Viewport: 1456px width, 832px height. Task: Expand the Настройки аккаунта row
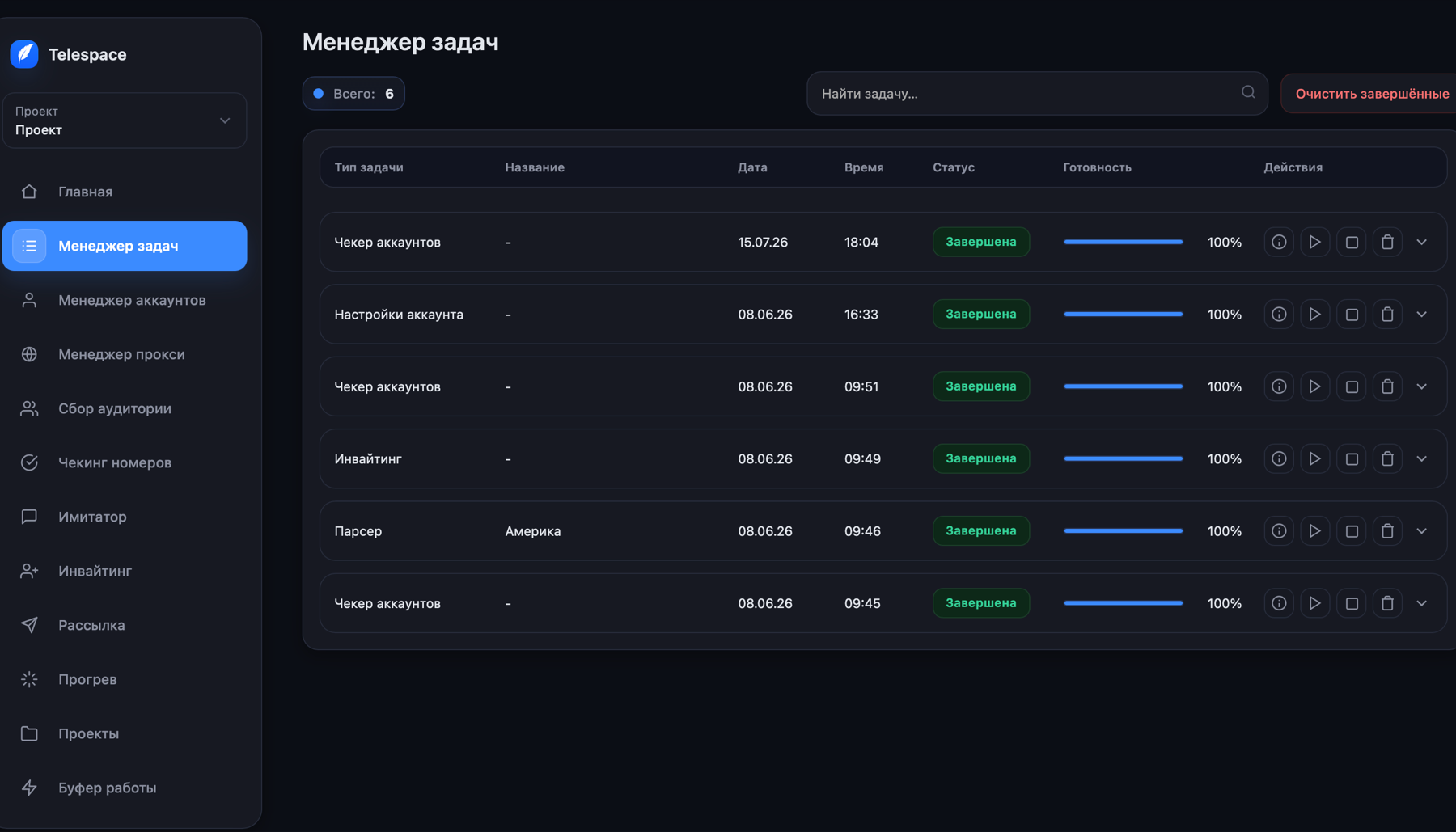pyautogui.click(x=1422, y=314)
